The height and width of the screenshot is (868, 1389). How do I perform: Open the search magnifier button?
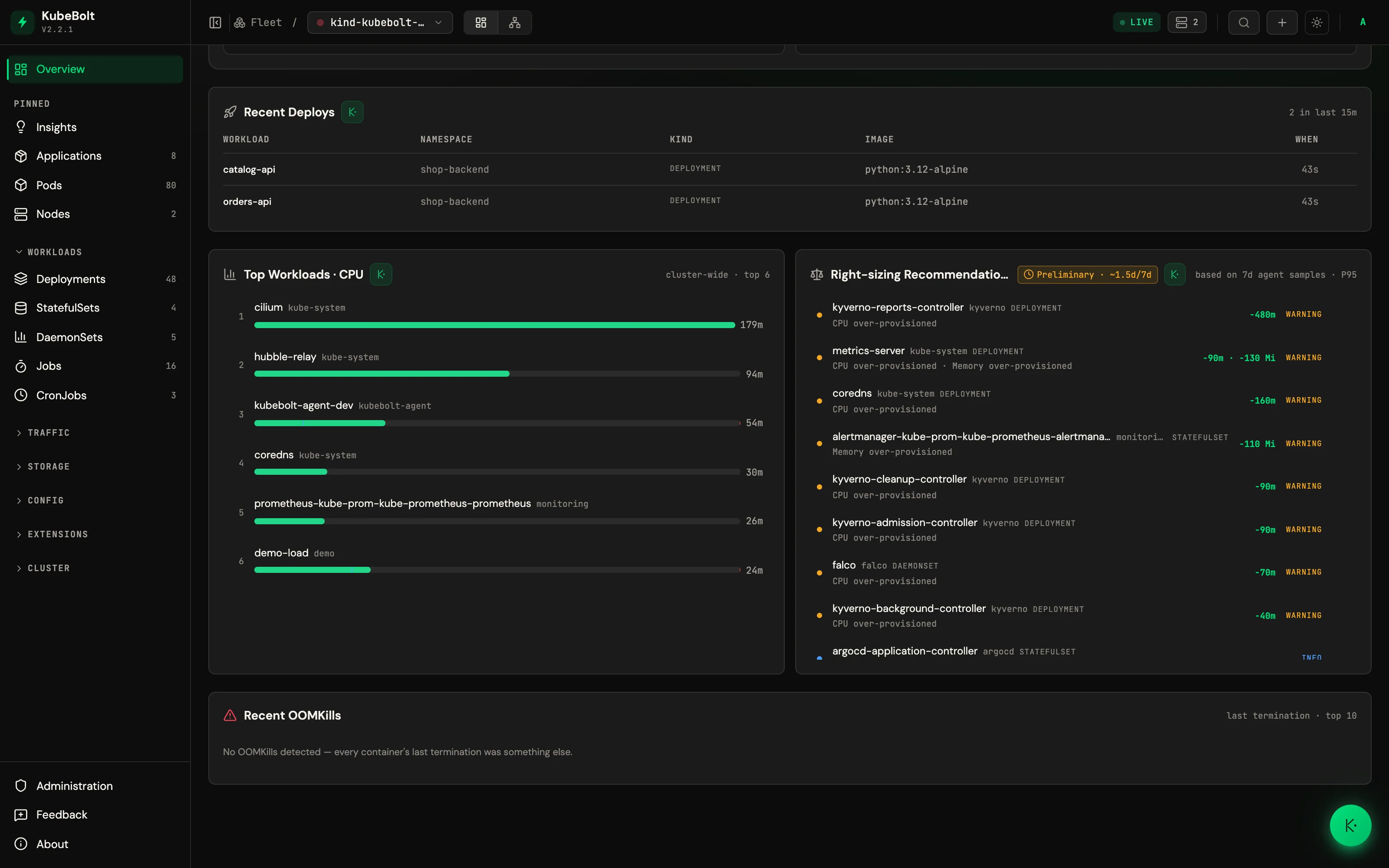pyautogui.click(x=1244, y=23)
